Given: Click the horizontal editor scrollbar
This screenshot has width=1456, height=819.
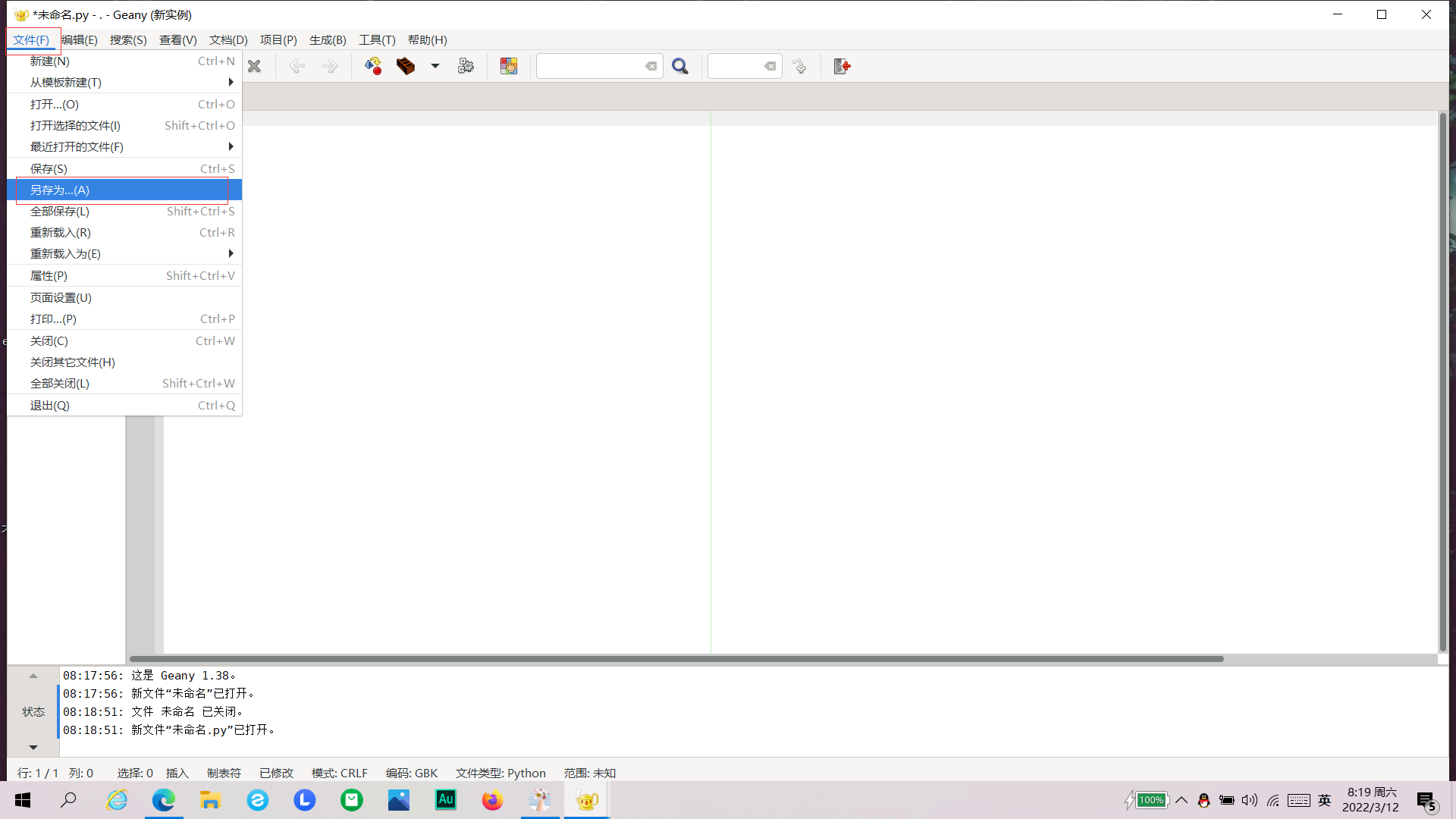Looking at the screenshot, I should (676, 658).
